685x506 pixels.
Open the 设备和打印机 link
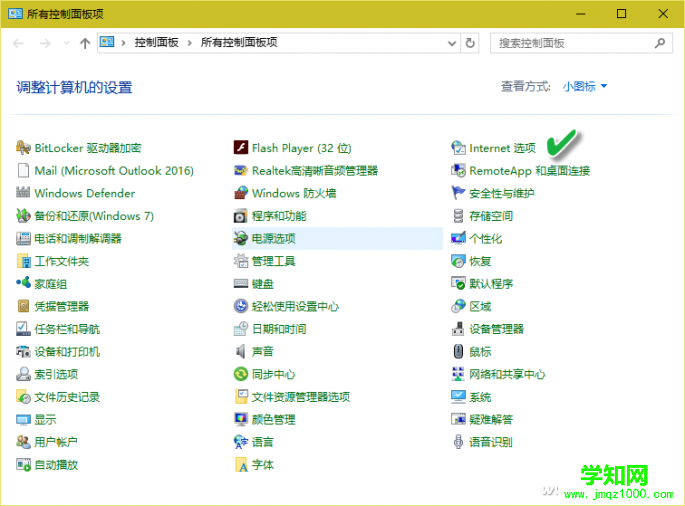pyautogui.click(x=67, y=352)
